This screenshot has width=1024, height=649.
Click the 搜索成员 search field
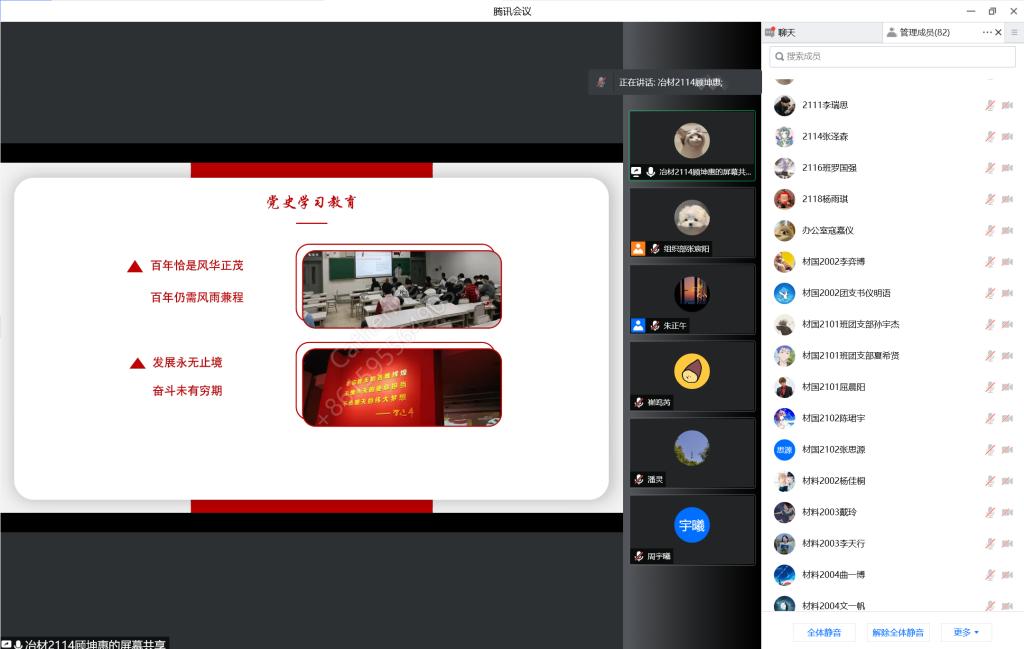[x=891, y=57]
